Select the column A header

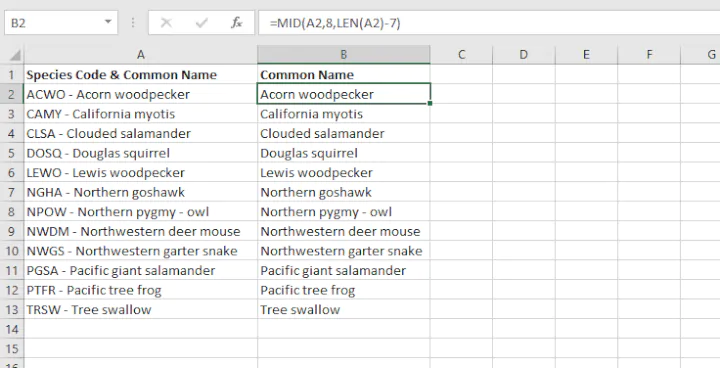click(x=141, y=55)
